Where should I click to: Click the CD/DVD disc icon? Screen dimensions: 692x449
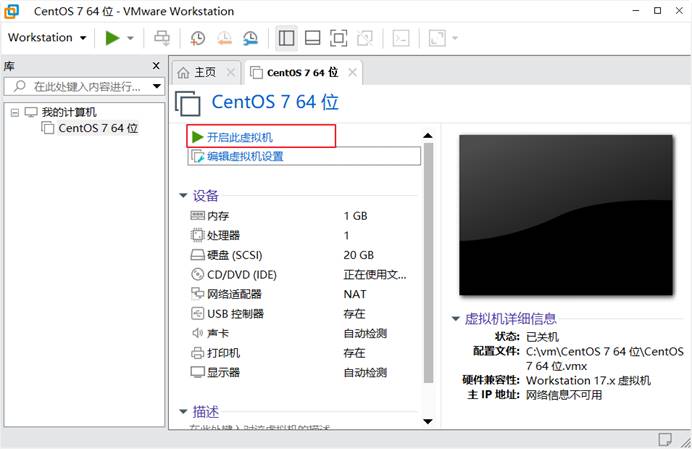click(197, 274)
